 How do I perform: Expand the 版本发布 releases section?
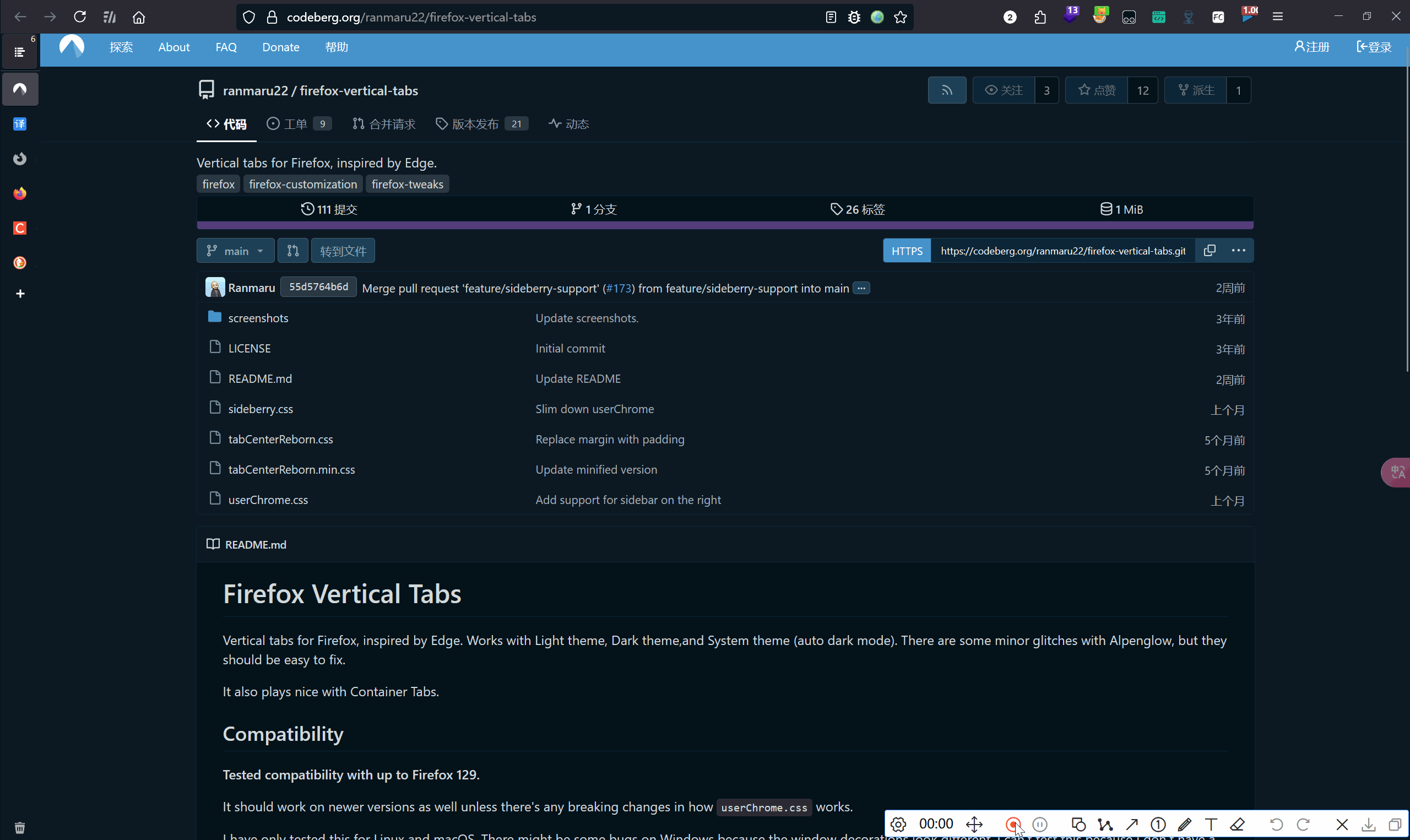tap(481, 123)
